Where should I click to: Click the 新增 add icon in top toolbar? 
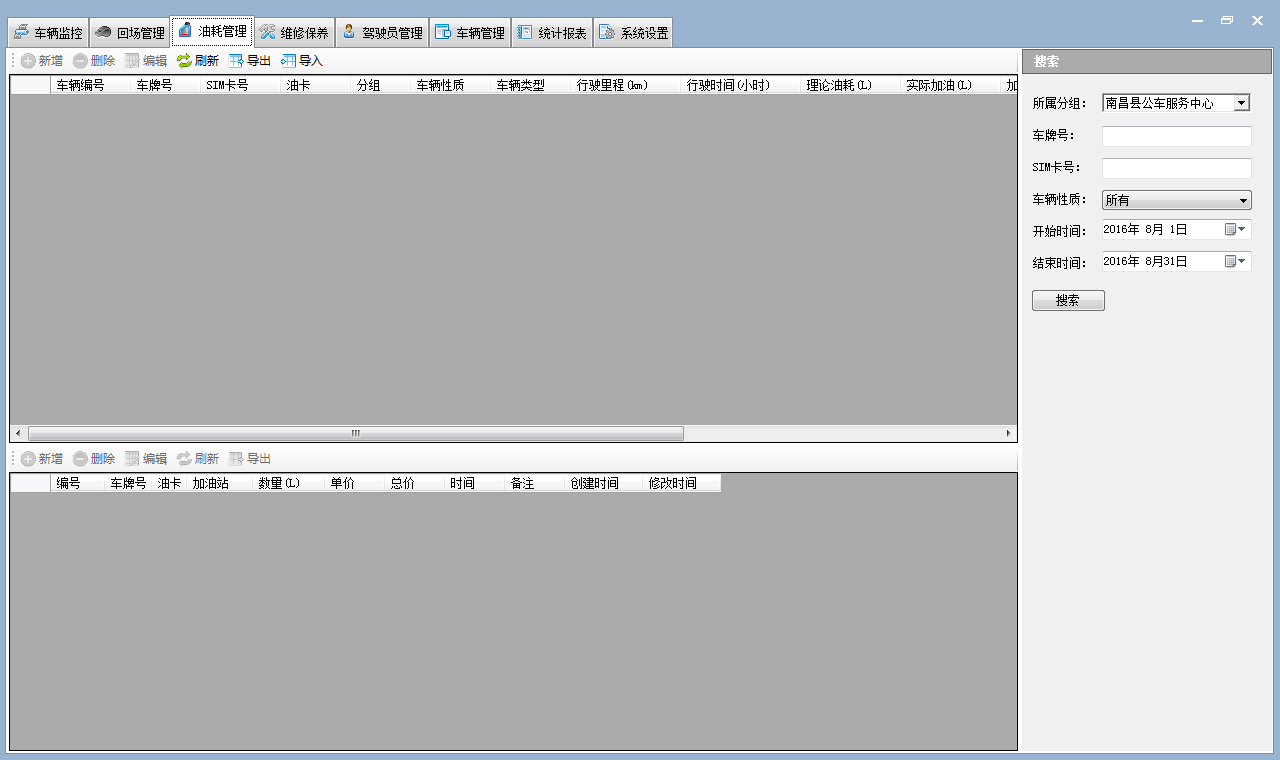click(28, 61)
